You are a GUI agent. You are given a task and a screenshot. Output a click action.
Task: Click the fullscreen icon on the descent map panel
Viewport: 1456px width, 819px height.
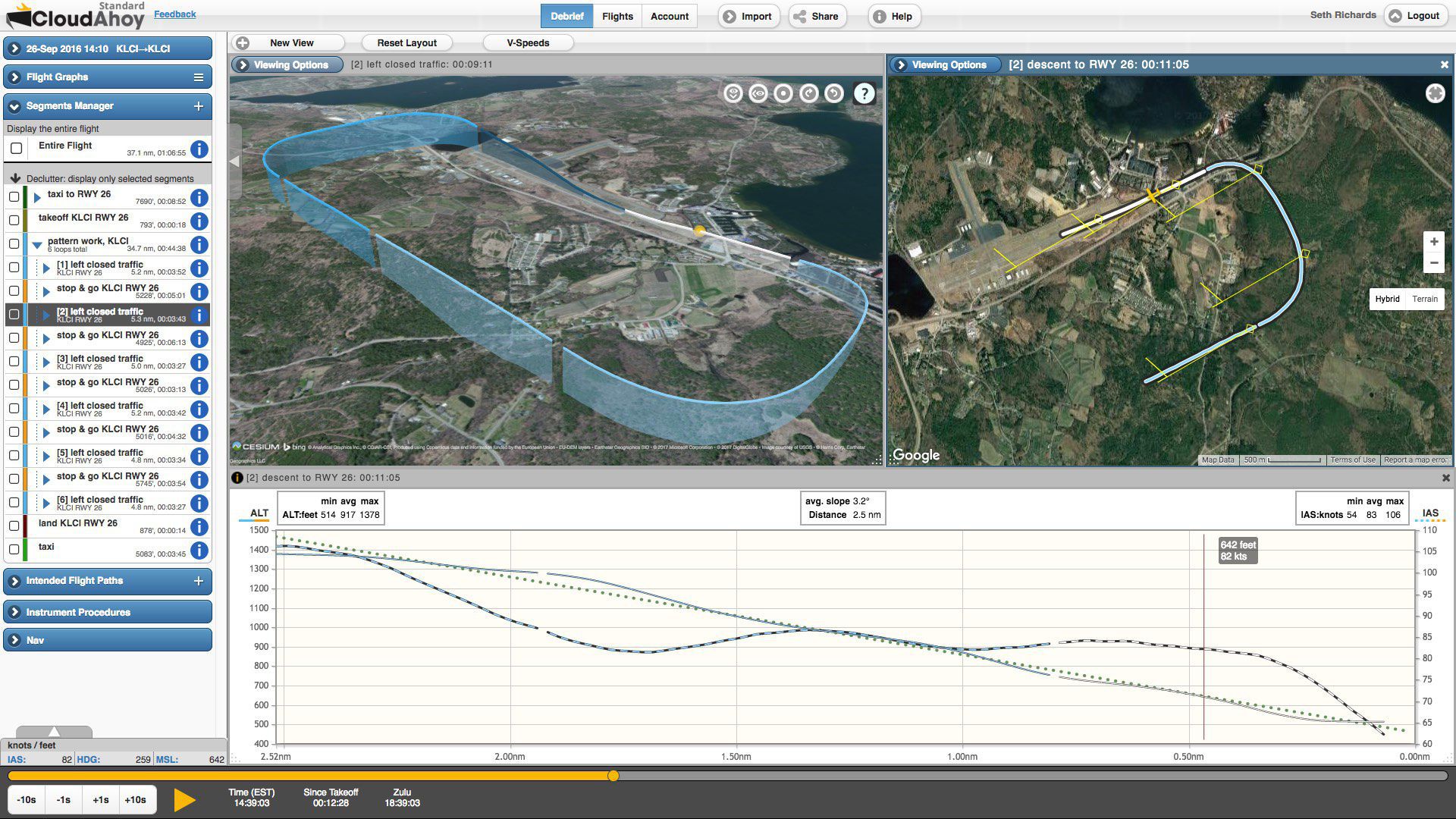[x=1435, y=93]
